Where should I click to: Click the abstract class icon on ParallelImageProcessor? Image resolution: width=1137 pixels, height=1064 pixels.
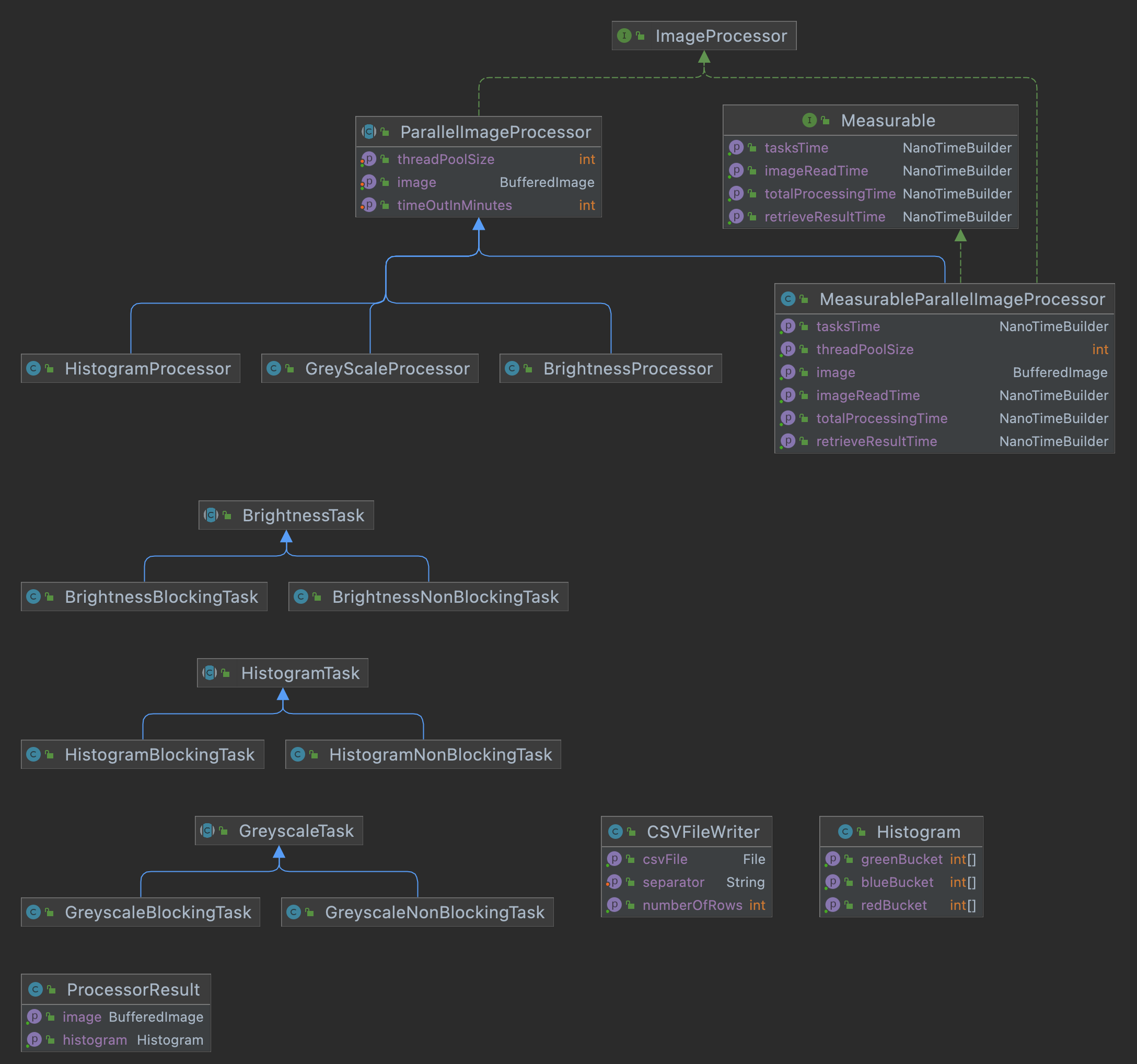point(369,132)
